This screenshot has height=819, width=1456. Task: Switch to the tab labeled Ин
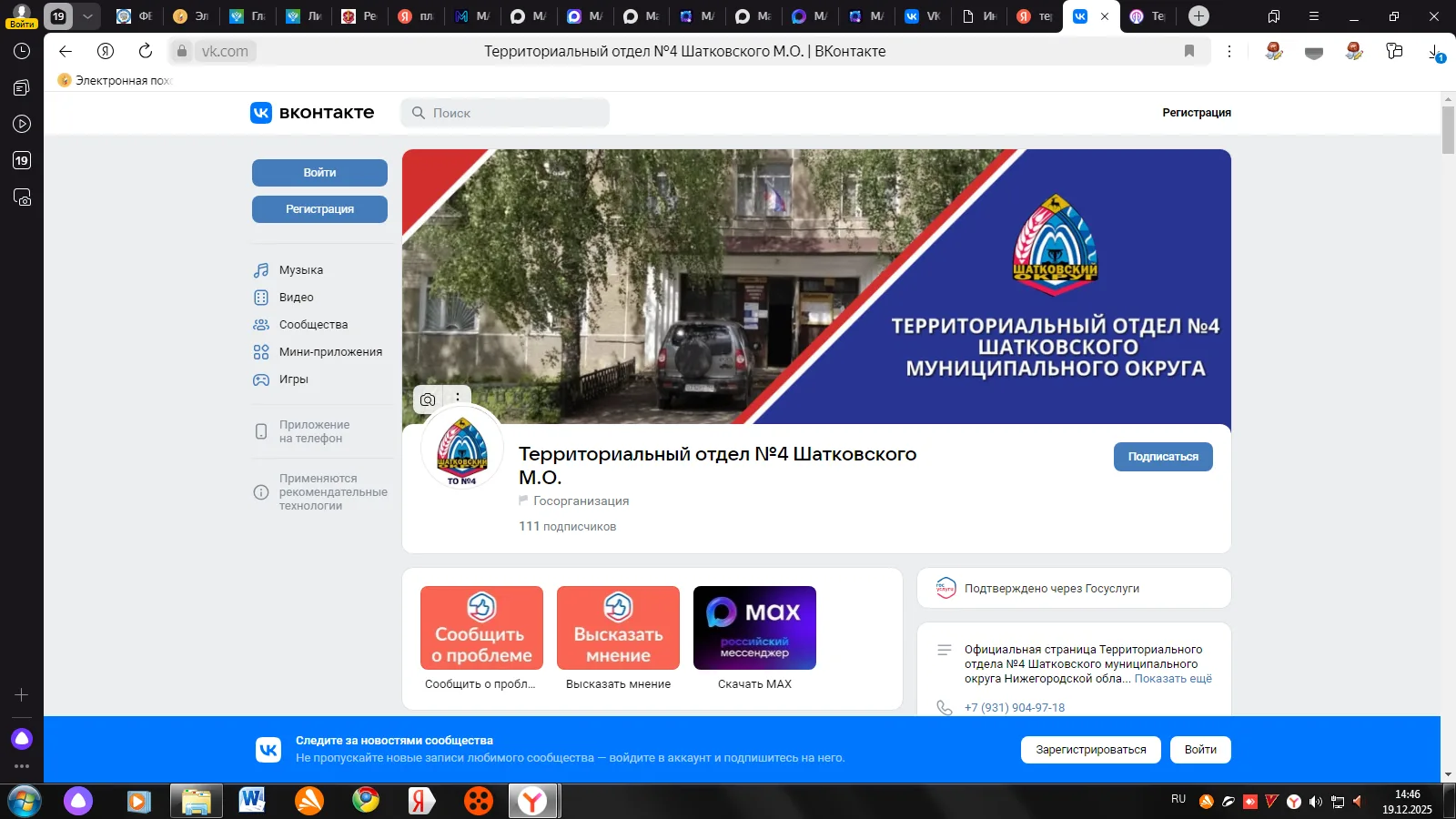pyautogui.click(x=981, y=16)
